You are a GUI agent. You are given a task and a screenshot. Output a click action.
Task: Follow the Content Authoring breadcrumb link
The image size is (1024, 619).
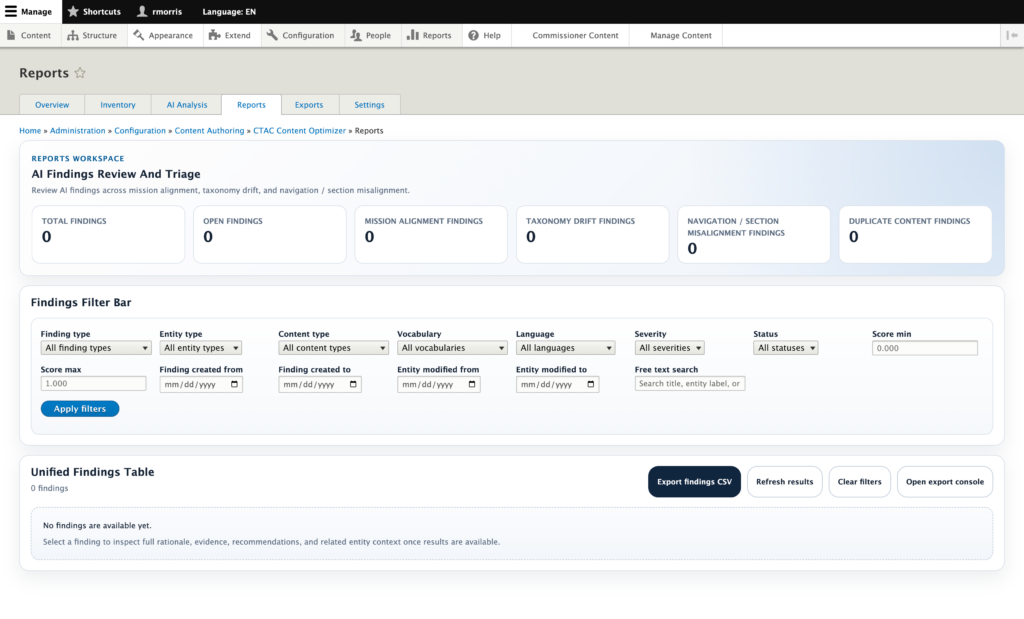point(209,131)
